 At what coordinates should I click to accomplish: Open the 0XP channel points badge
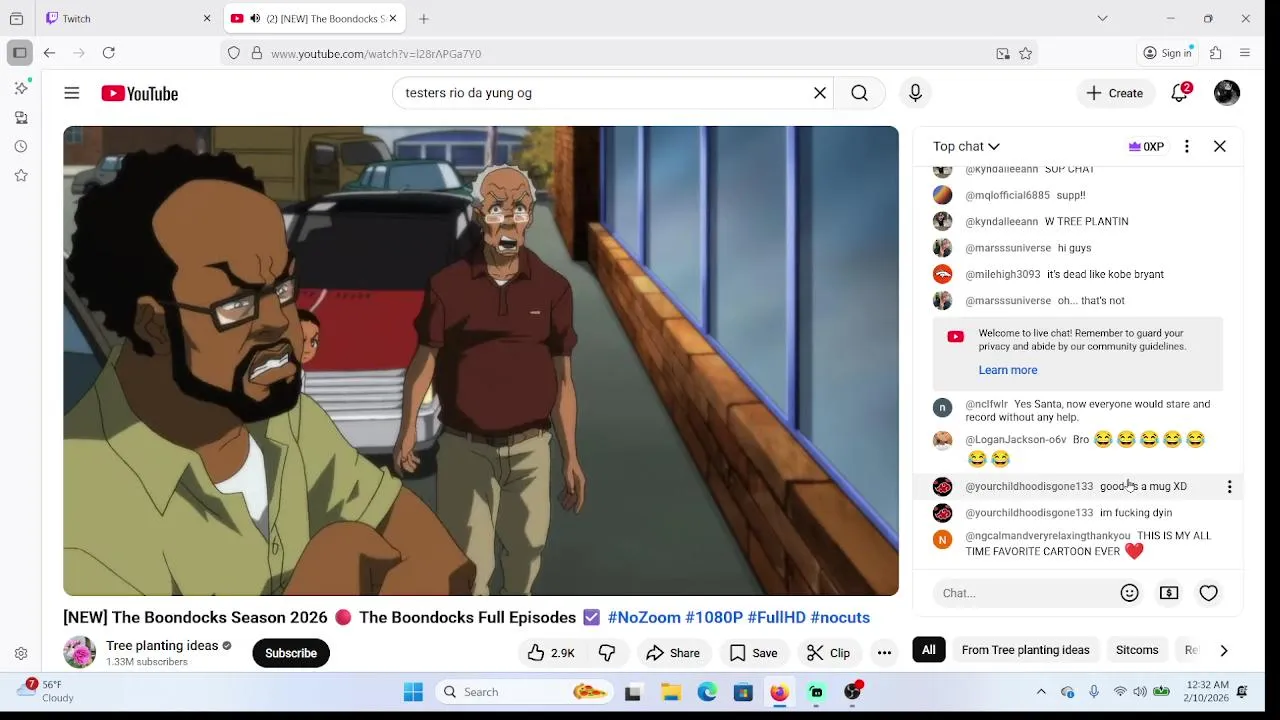1146,146
